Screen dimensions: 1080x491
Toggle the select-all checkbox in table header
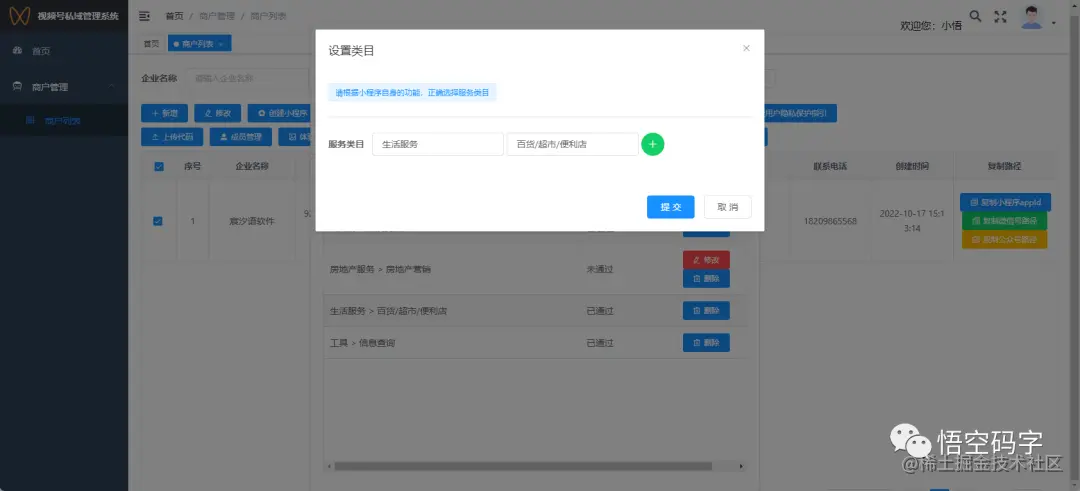(158, 167)
